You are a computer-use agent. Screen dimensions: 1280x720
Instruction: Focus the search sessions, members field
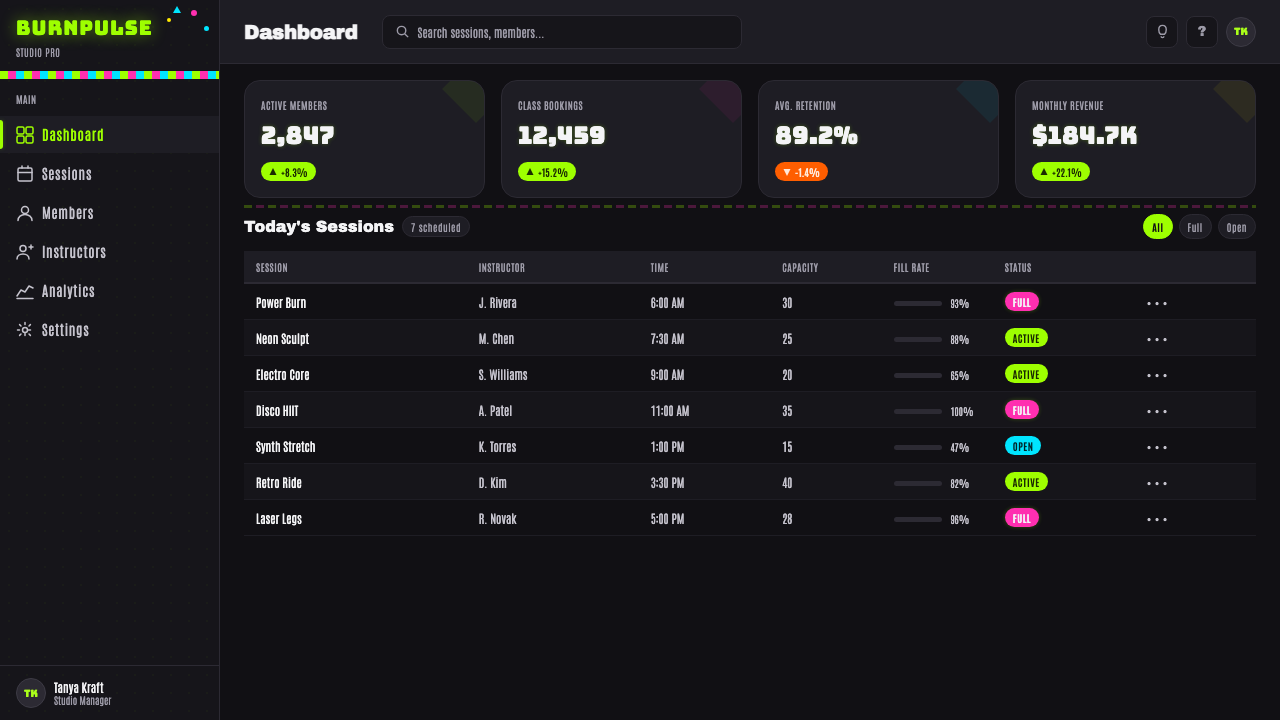click(562, 32)
